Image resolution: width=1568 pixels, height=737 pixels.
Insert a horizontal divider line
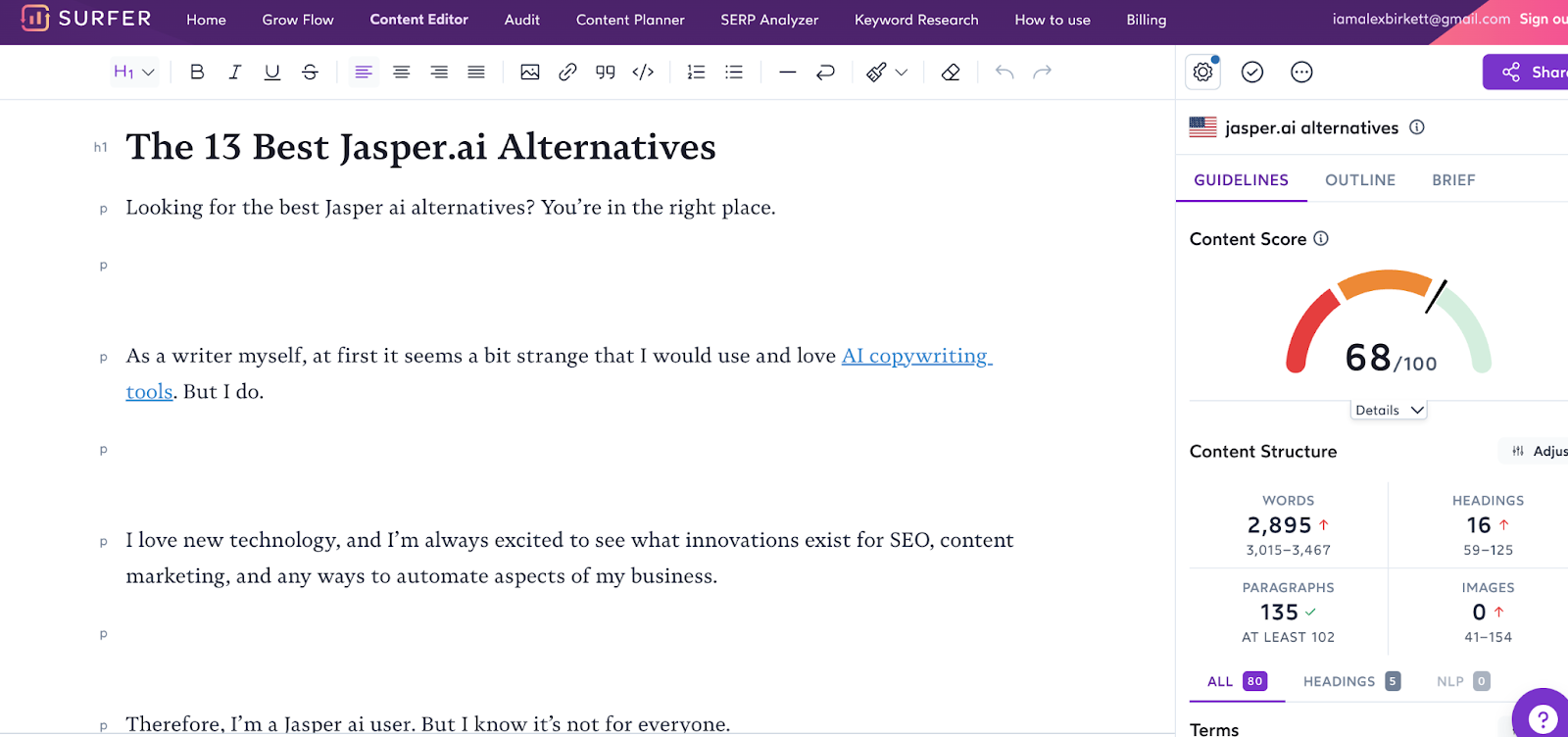[788, 72]
